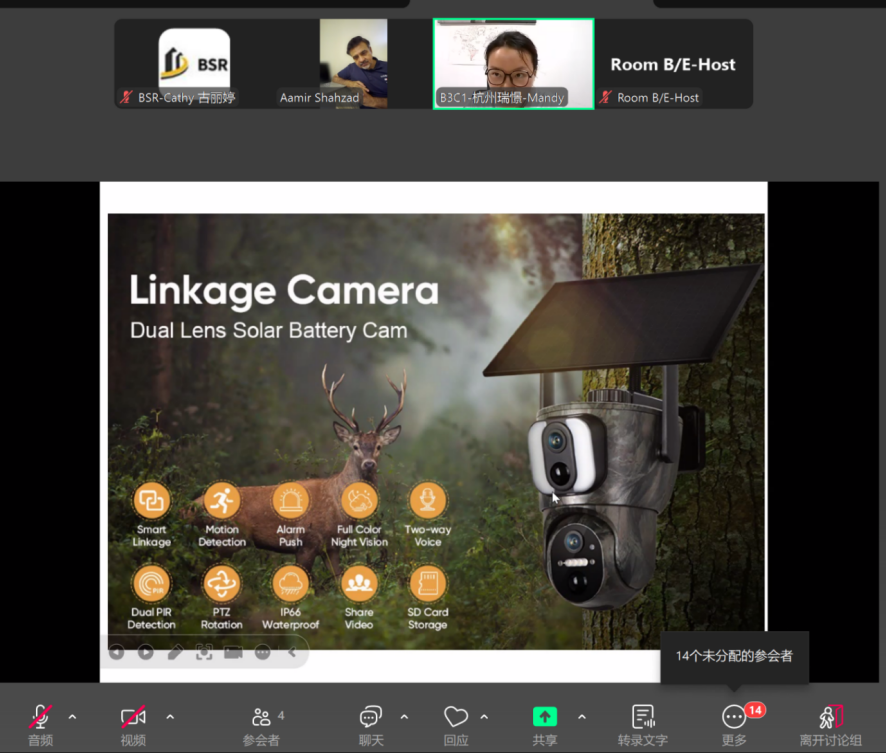
Task: Expand the chat options chevron beside 聊天
Action: pyautogui.click(x=404, y=717)
